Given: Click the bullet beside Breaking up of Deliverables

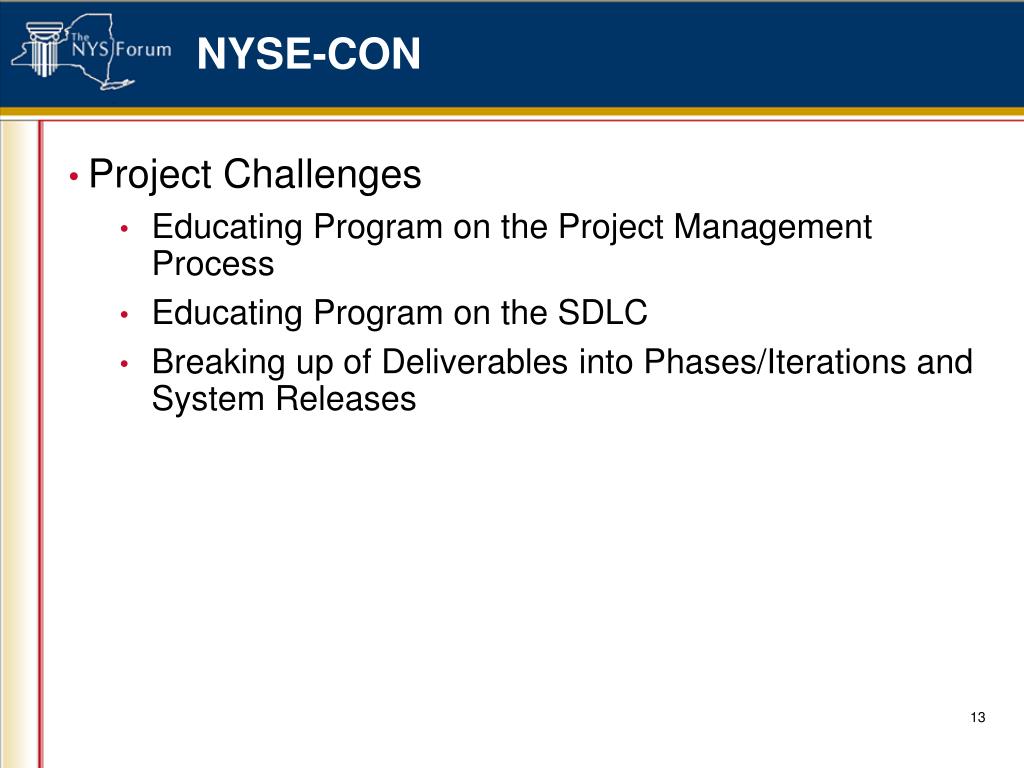Looking at the screenshot, I should point(124,364).
